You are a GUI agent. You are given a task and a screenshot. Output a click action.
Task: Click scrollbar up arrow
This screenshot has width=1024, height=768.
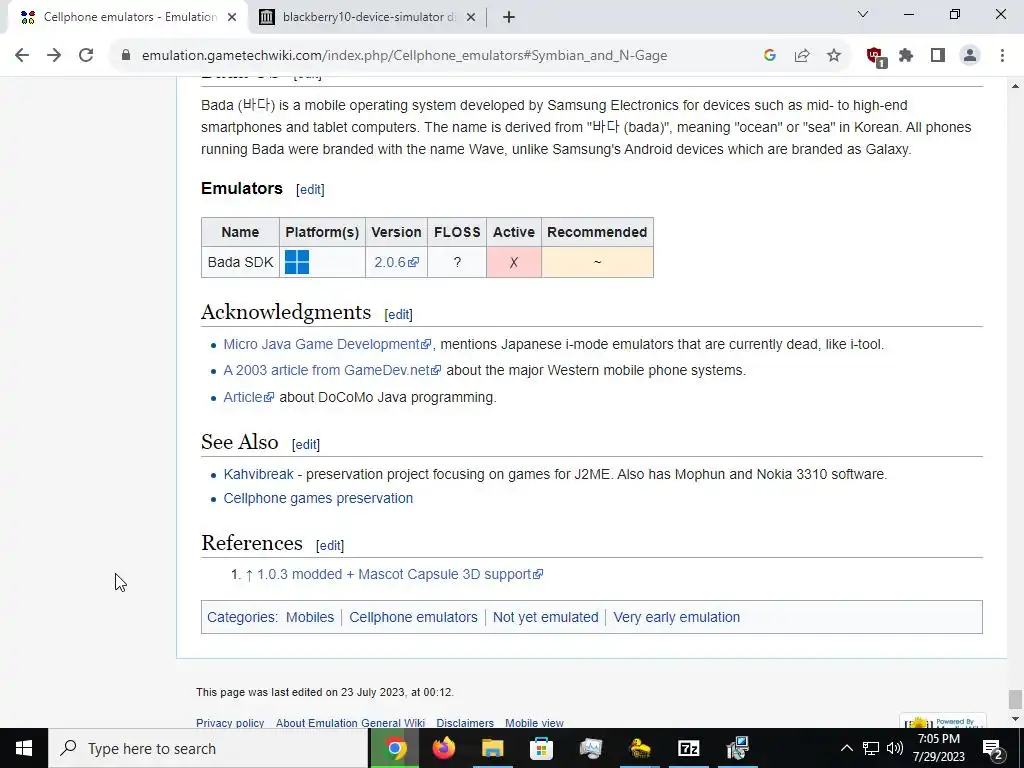coord(1015,85)
